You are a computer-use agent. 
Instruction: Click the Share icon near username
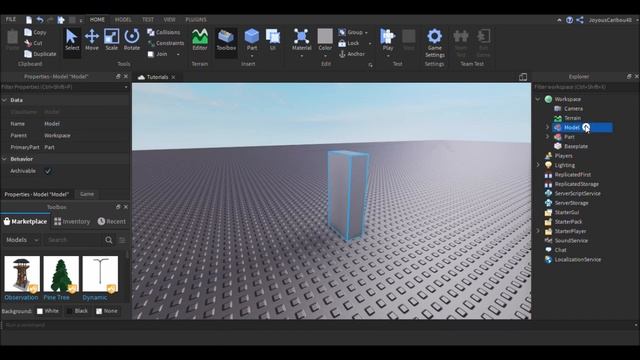[580, 20]
